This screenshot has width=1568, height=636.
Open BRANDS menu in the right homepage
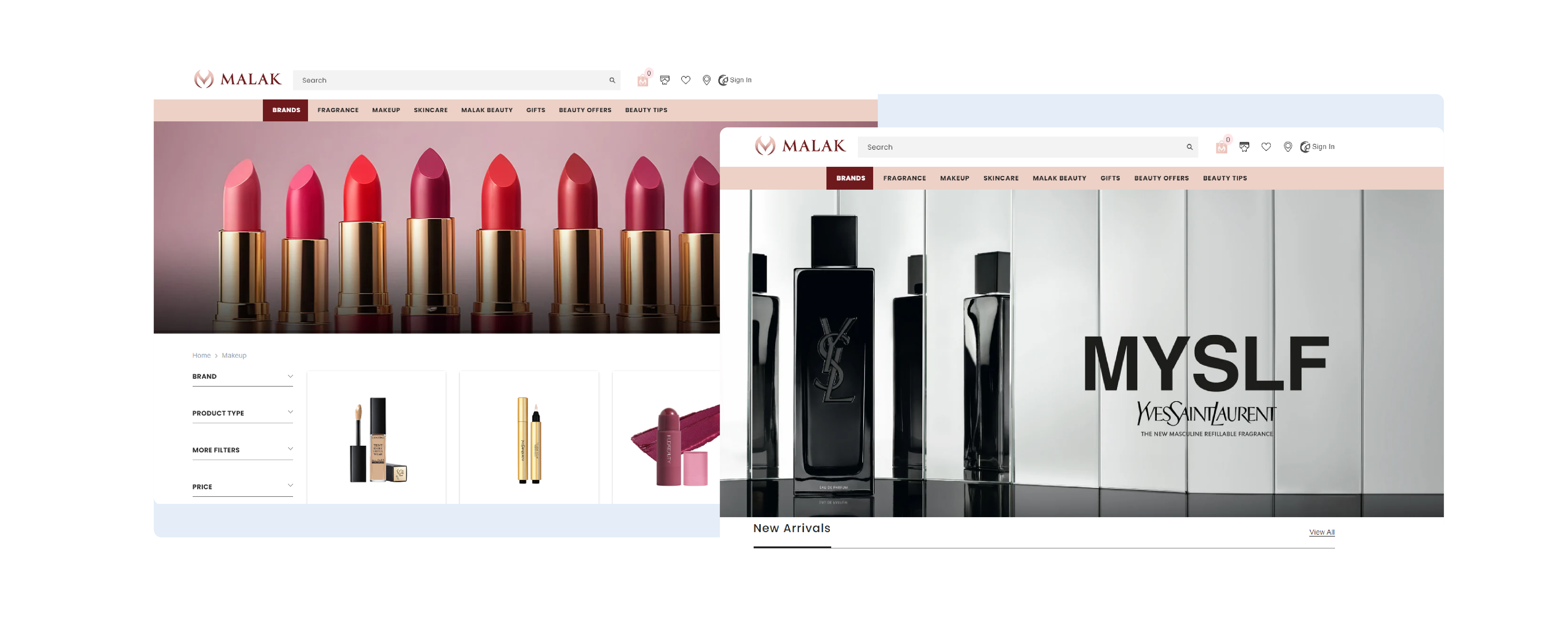tap(850, 178)
